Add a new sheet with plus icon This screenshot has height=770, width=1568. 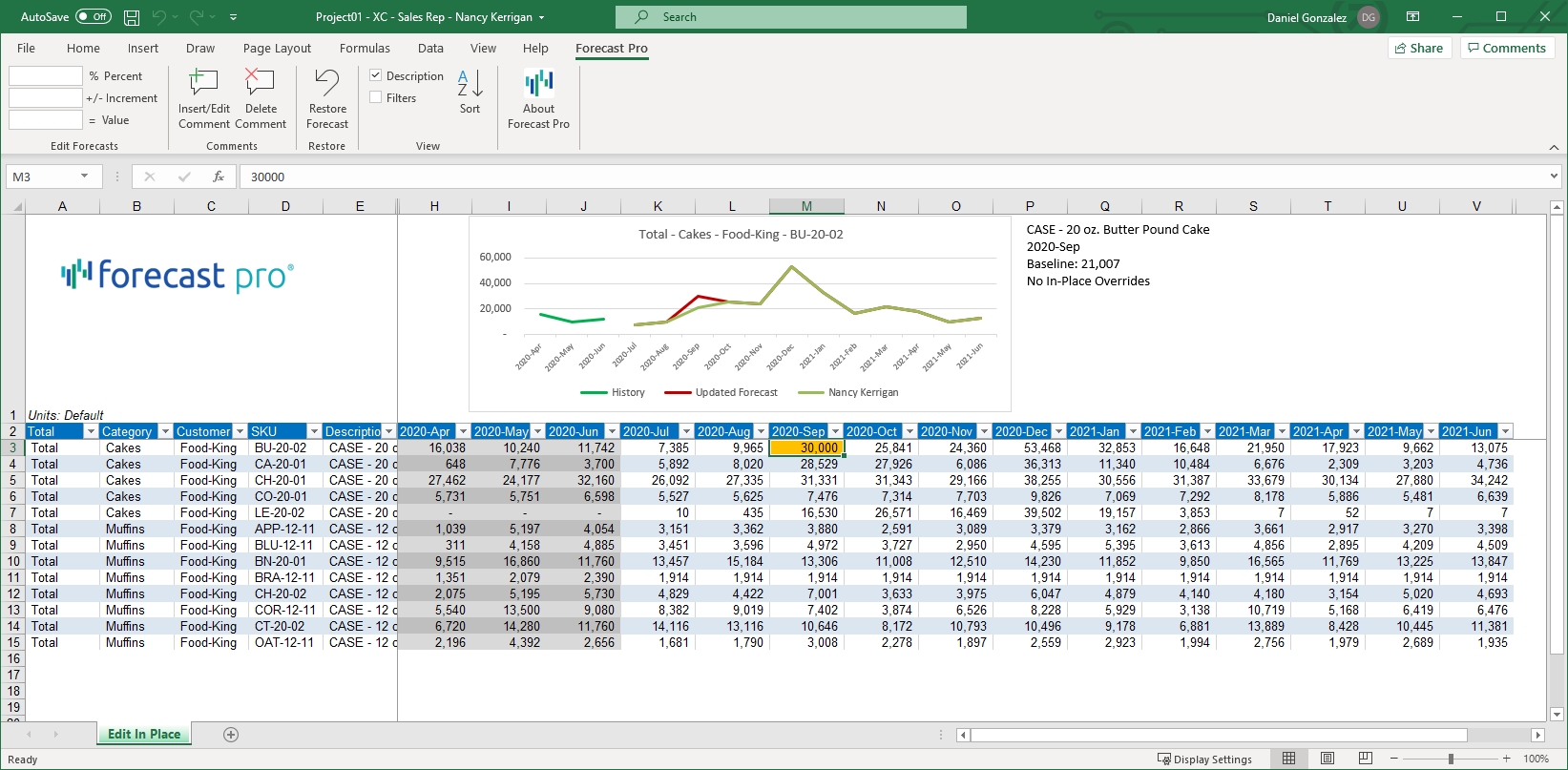pyautogui.click(x=231, y=735)
